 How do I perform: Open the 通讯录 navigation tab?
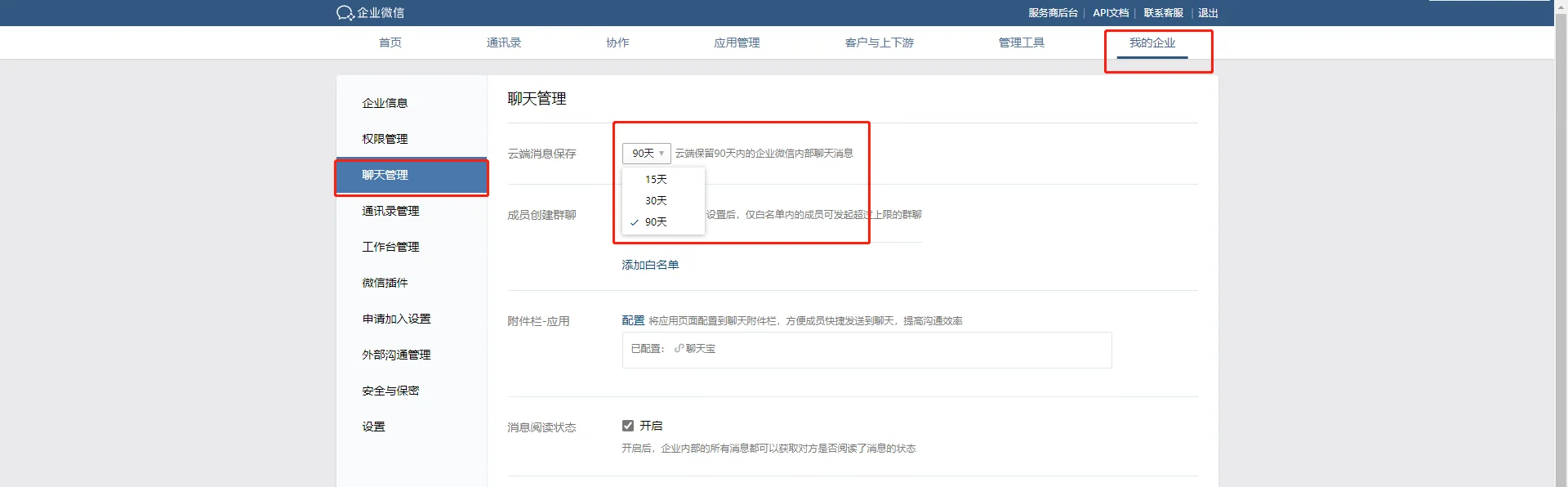click(504, 42)
